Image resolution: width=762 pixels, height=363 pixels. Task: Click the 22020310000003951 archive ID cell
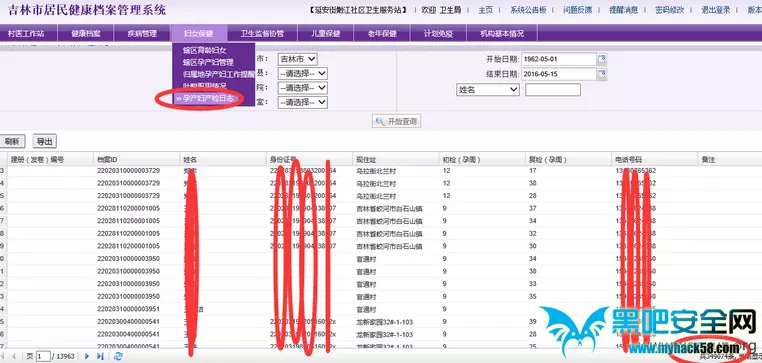pos(128,310)
